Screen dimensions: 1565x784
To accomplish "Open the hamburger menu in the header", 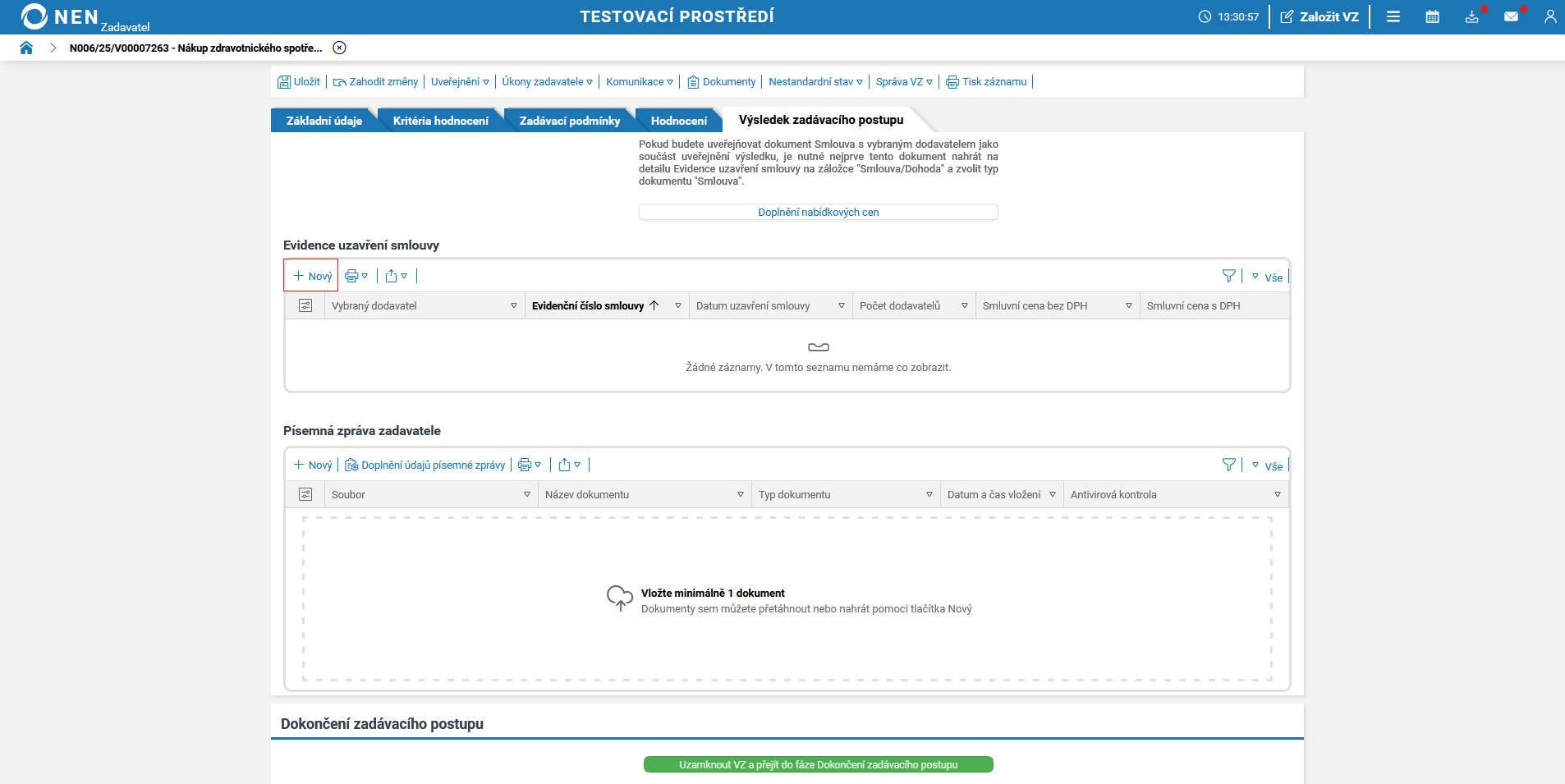I will tap(1393, 16).
